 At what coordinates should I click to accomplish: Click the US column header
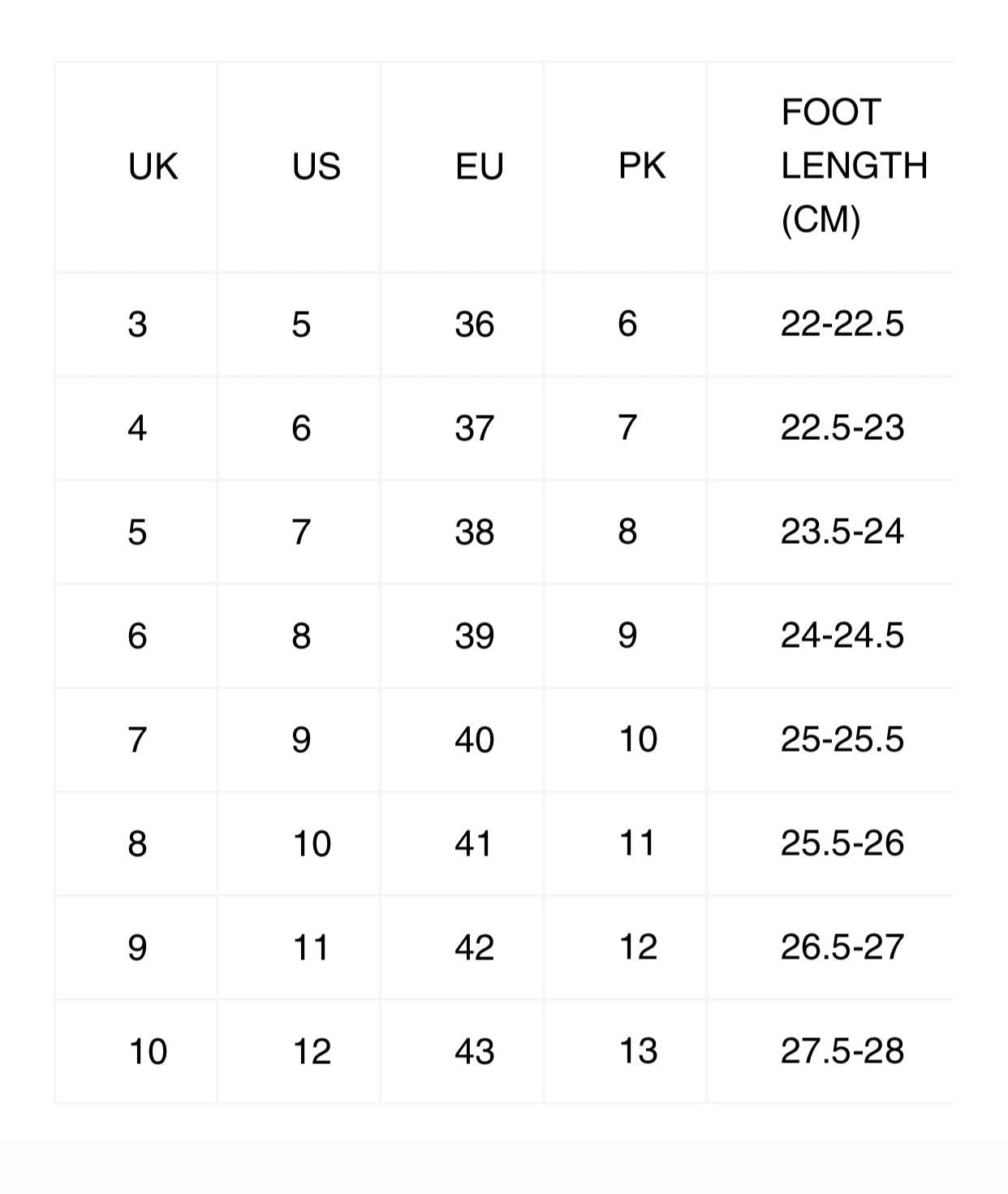point(316,166)
